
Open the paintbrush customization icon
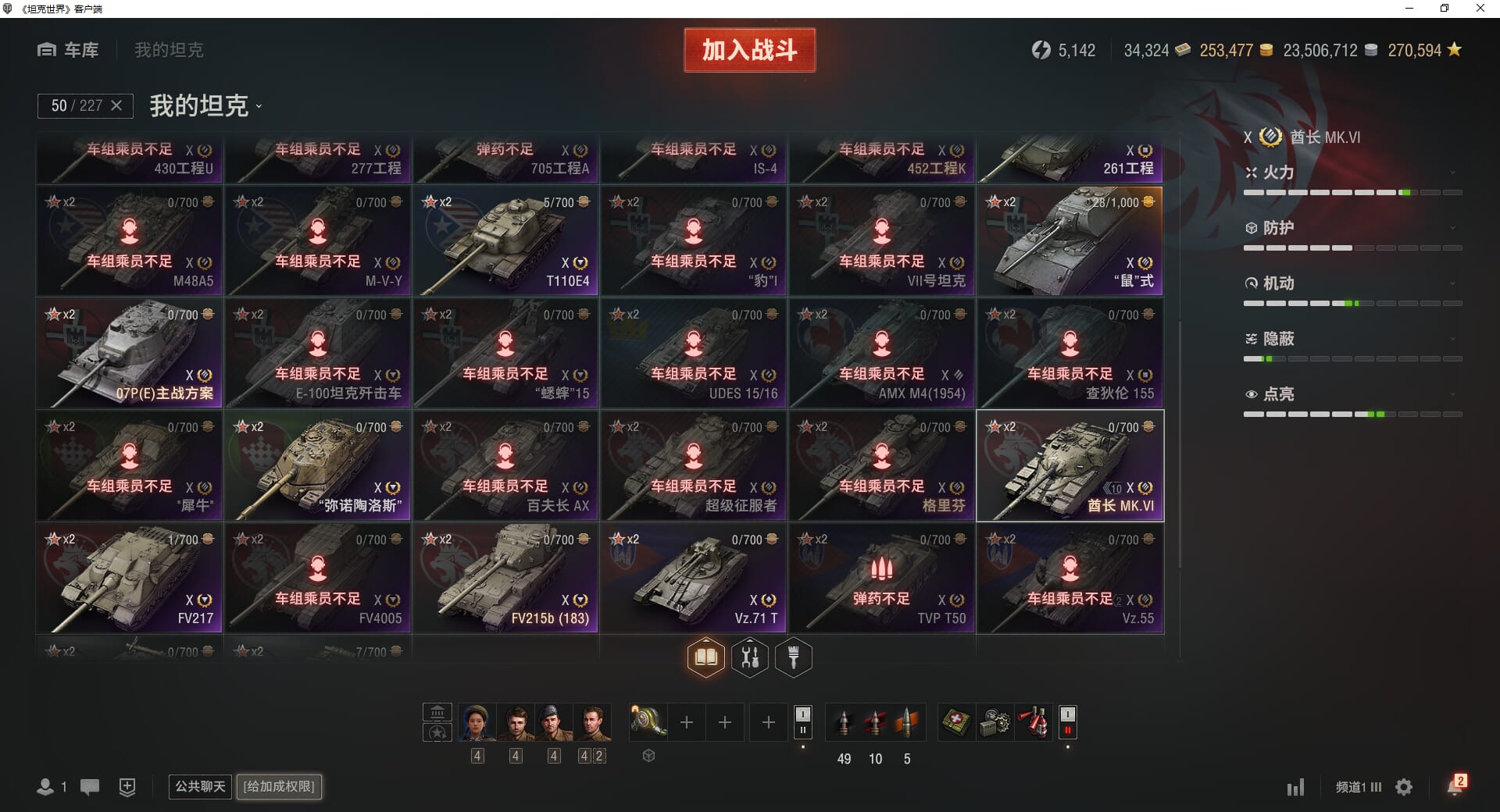point(794,657)
